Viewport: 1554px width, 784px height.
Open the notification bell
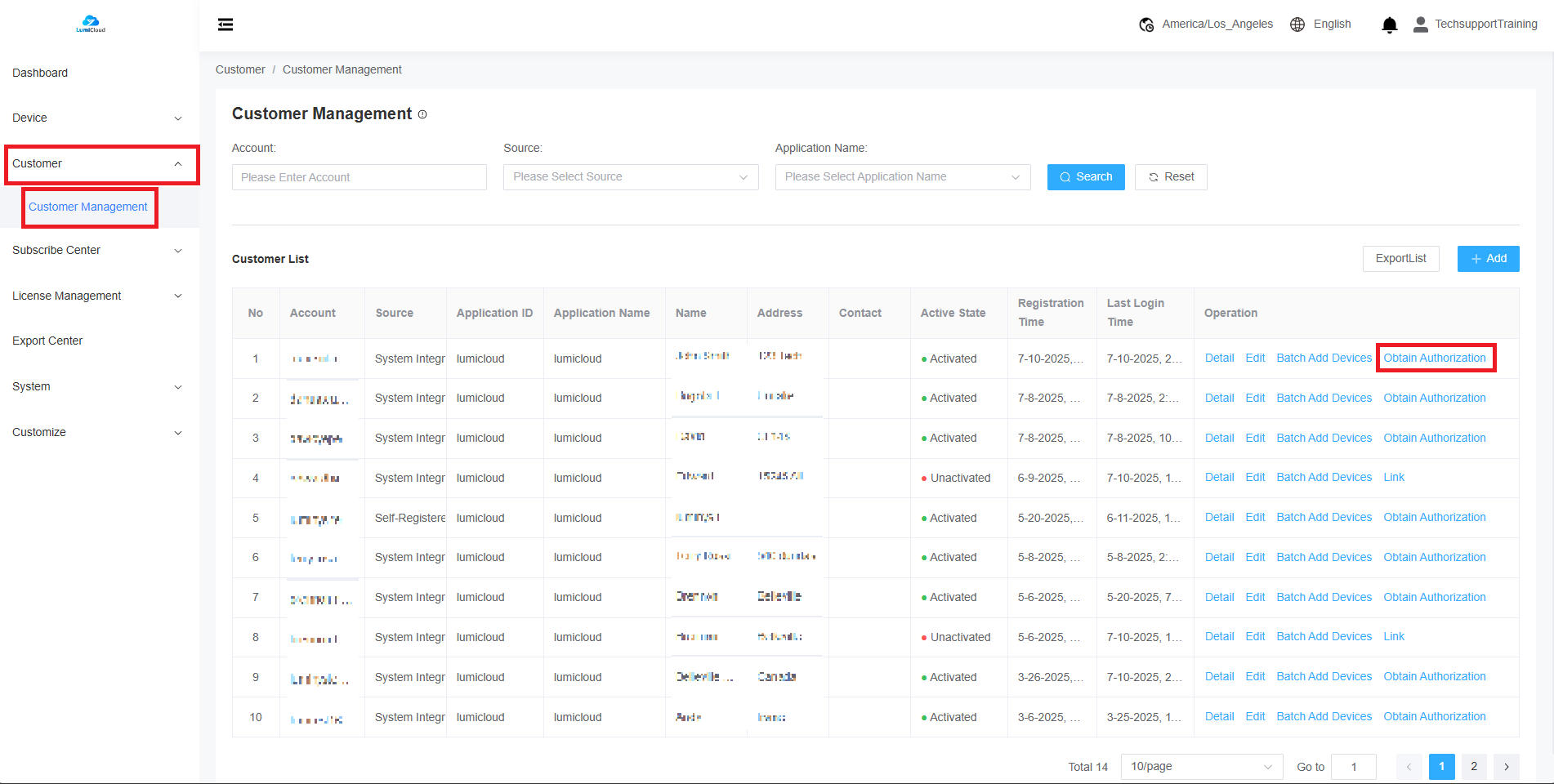(x=1389, y=25)
